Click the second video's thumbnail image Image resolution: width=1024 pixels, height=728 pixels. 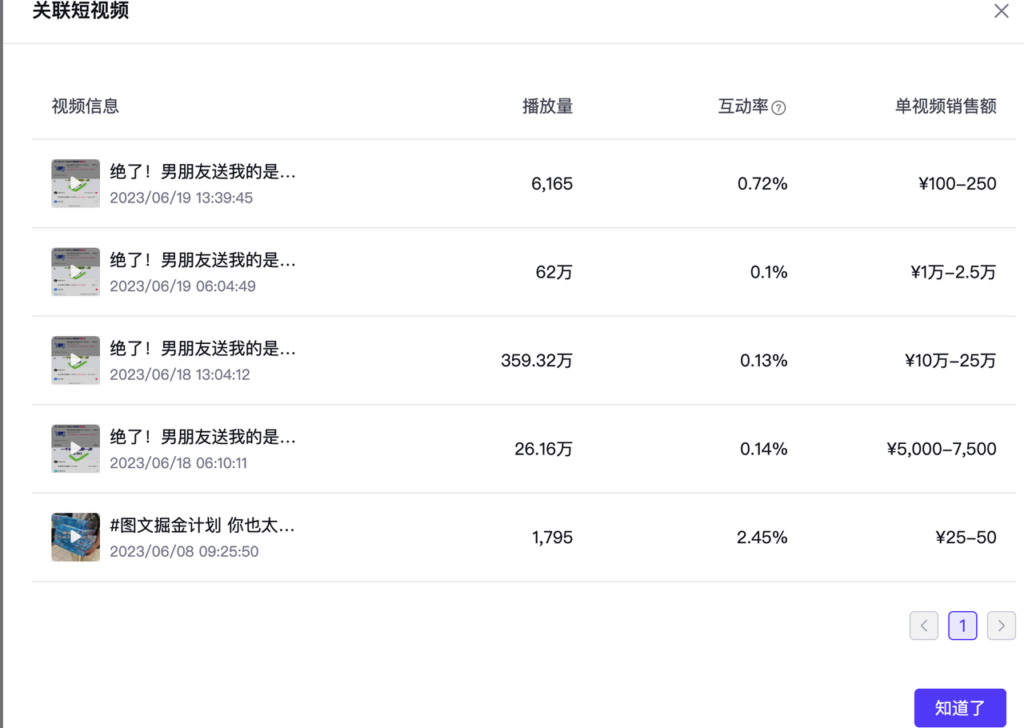pyautogui.click(x=74, y=271)
